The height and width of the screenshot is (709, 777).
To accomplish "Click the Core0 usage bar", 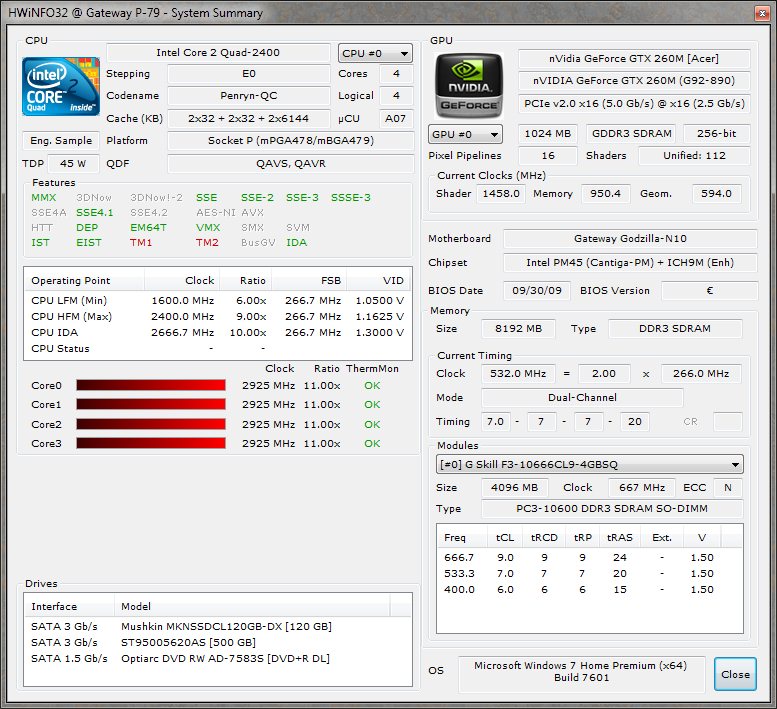I will pyautogui.click(x=151, y=385).
